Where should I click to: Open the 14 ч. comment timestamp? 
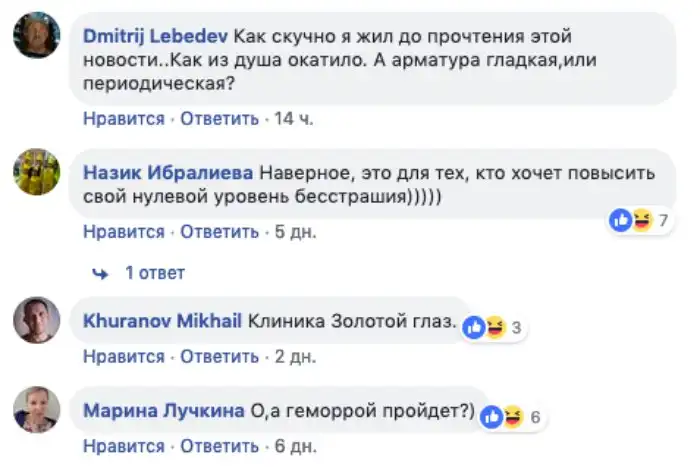tap(293, 119)
